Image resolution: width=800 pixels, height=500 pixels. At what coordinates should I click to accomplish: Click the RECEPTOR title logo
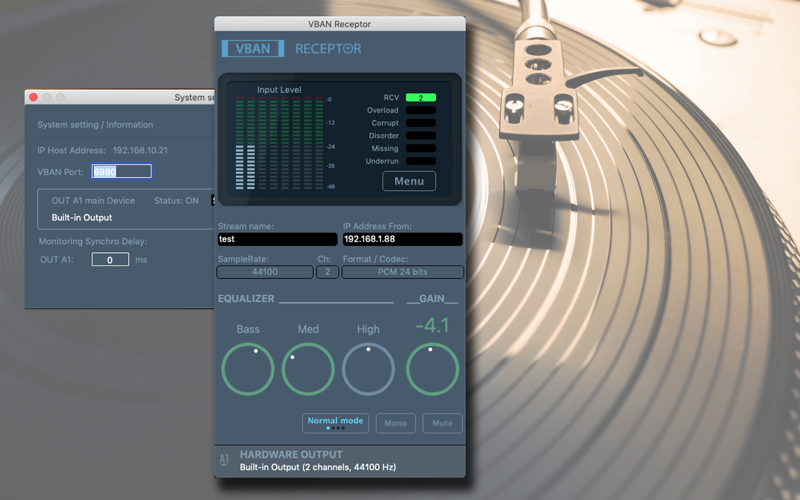(x=328, y=48)
